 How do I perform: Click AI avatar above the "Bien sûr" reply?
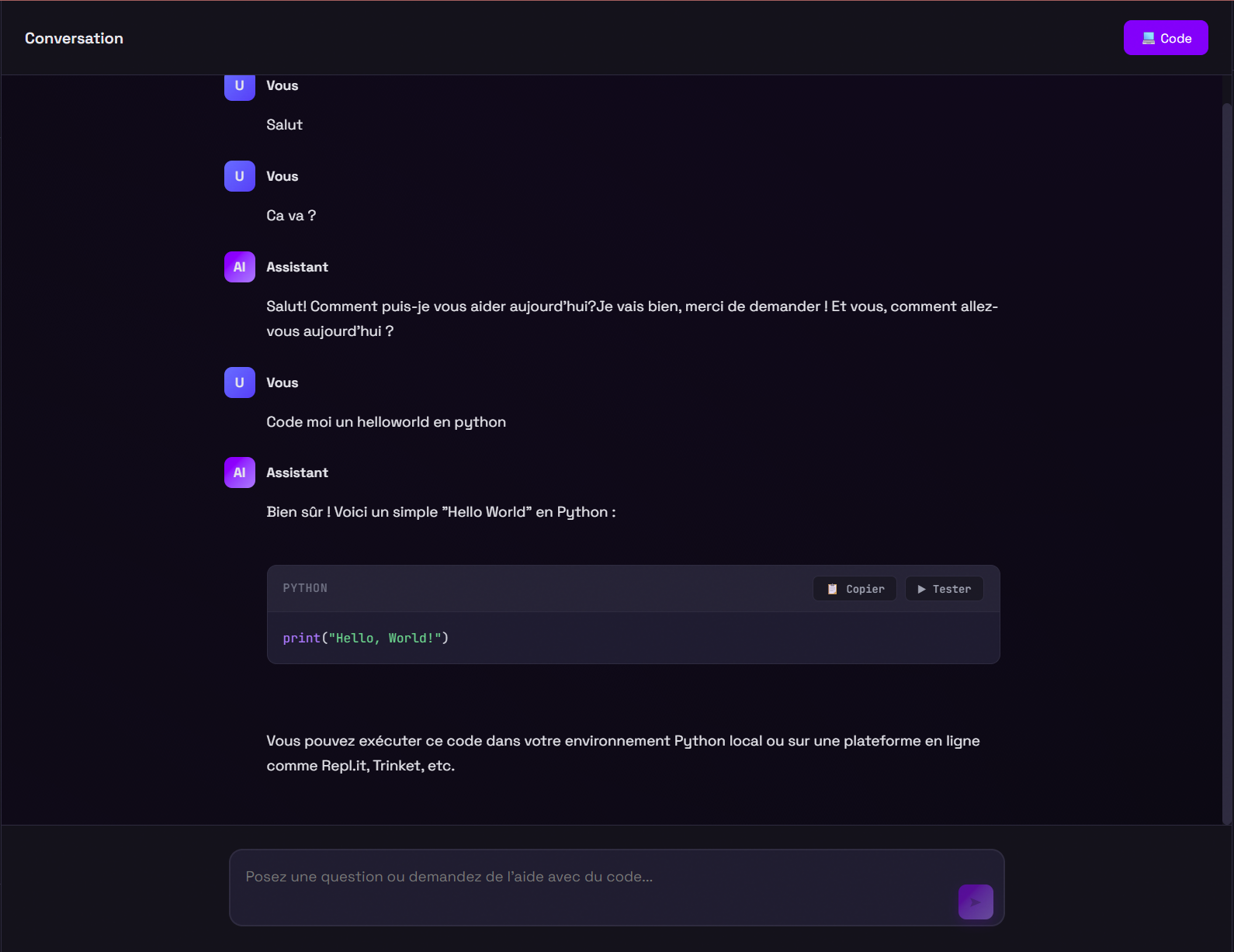click(240, 473)
